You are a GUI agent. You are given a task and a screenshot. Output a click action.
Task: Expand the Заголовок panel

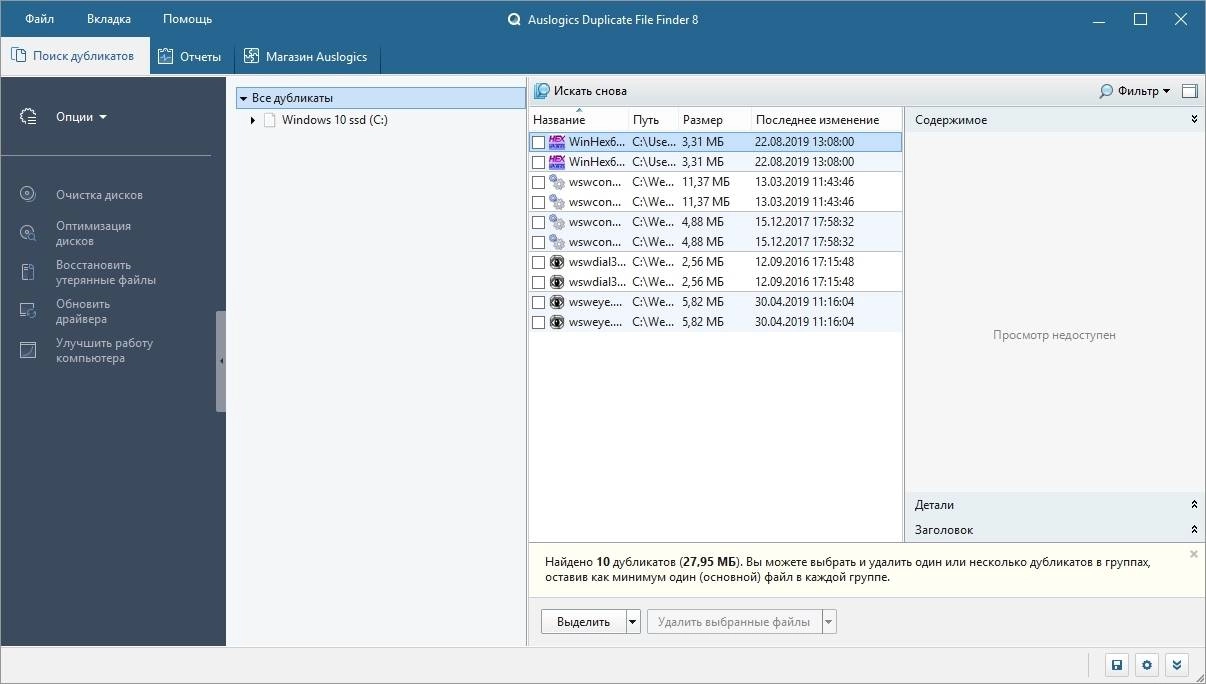coord(1194,530)
